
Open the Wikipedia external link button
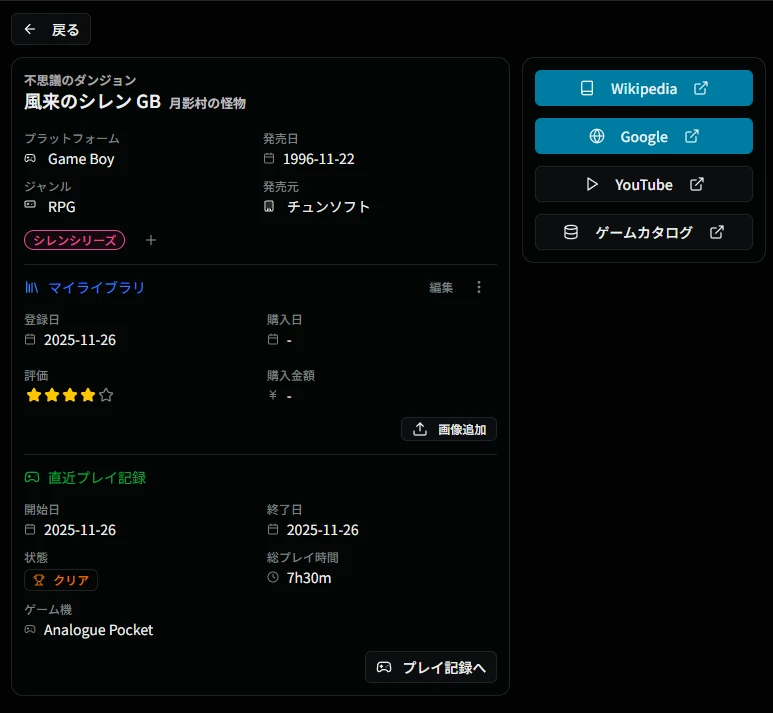click(x=643, y=88)
